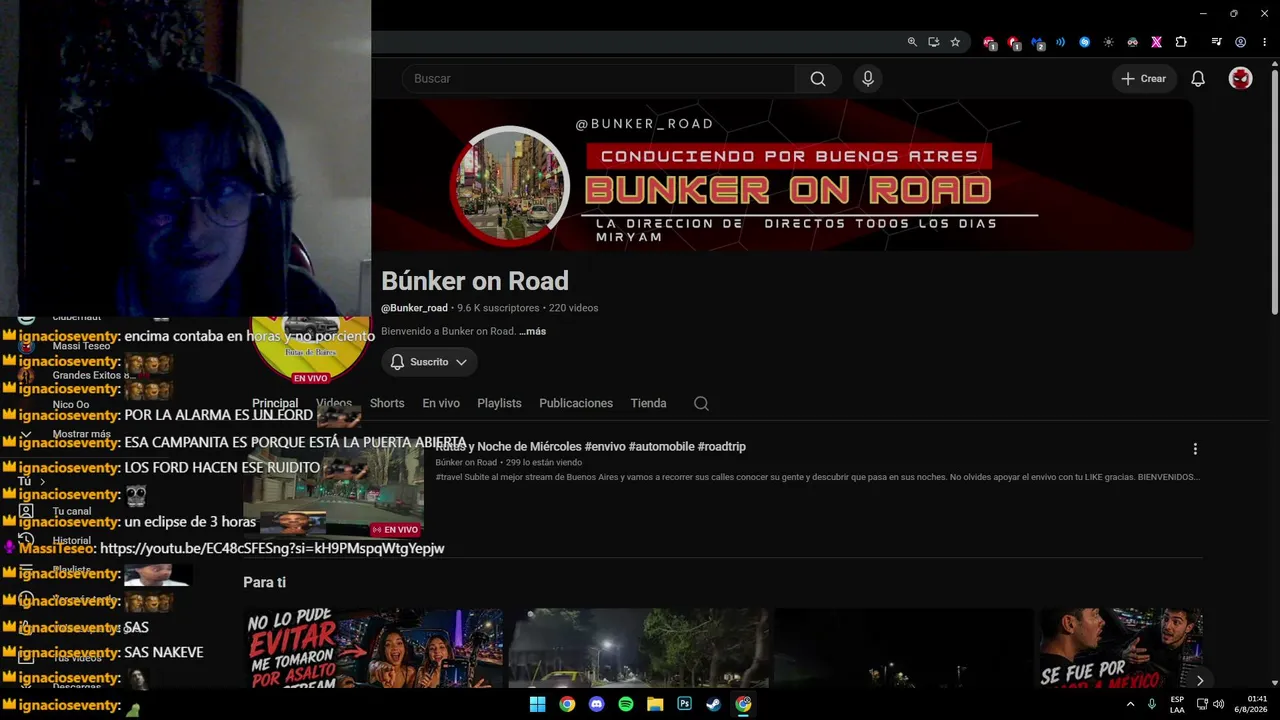
Task: Open Photoshop from the taskbar
Action: click(684, 704)
